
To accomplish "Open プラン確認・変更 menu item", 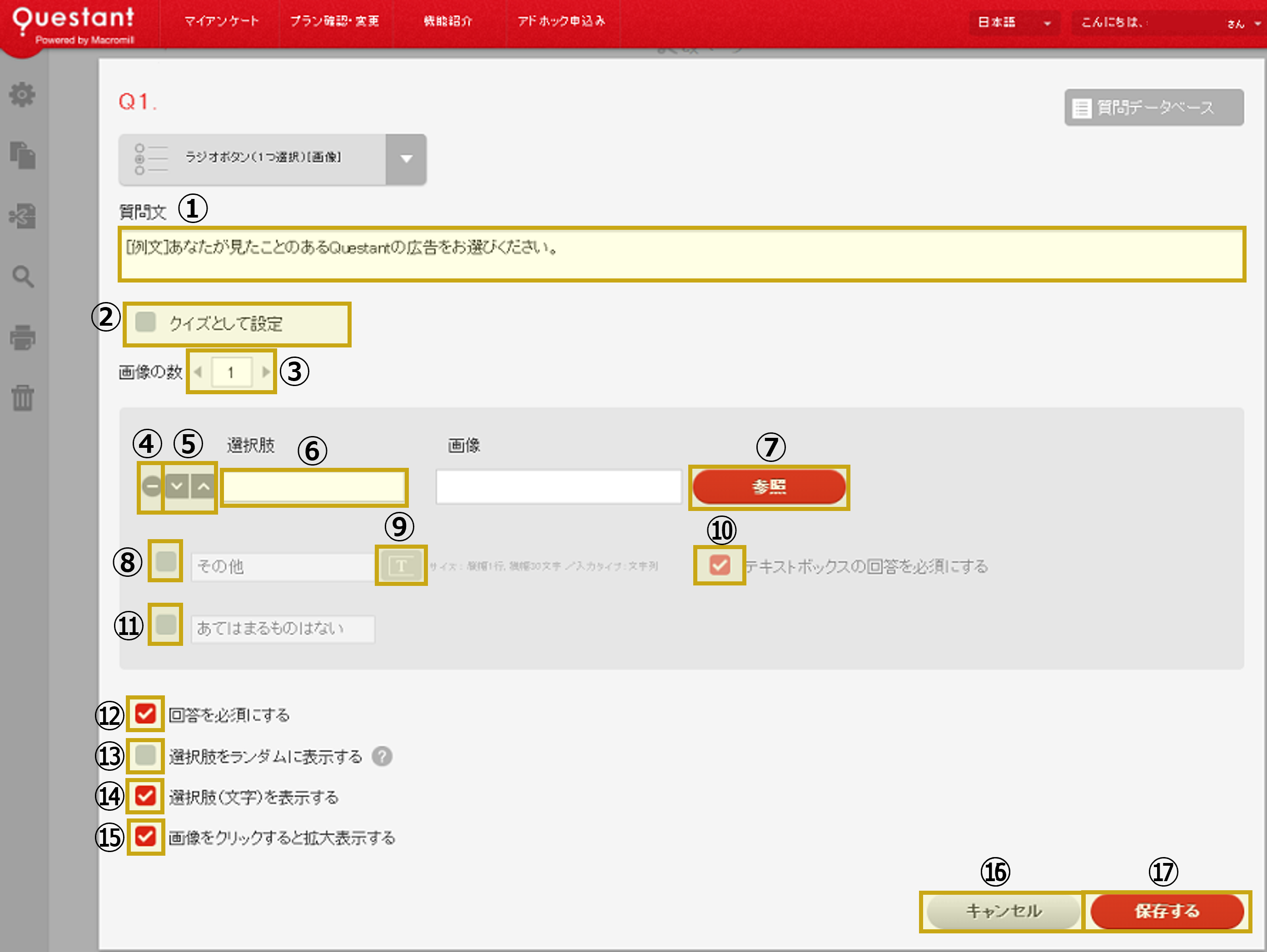I will 334,21.
